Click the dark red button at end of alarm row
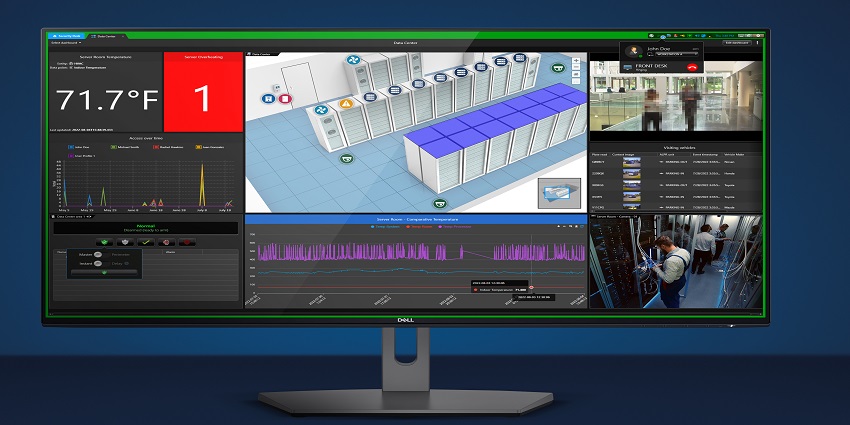This screenshot has height=425, width=850. click(x=187, y=242)
